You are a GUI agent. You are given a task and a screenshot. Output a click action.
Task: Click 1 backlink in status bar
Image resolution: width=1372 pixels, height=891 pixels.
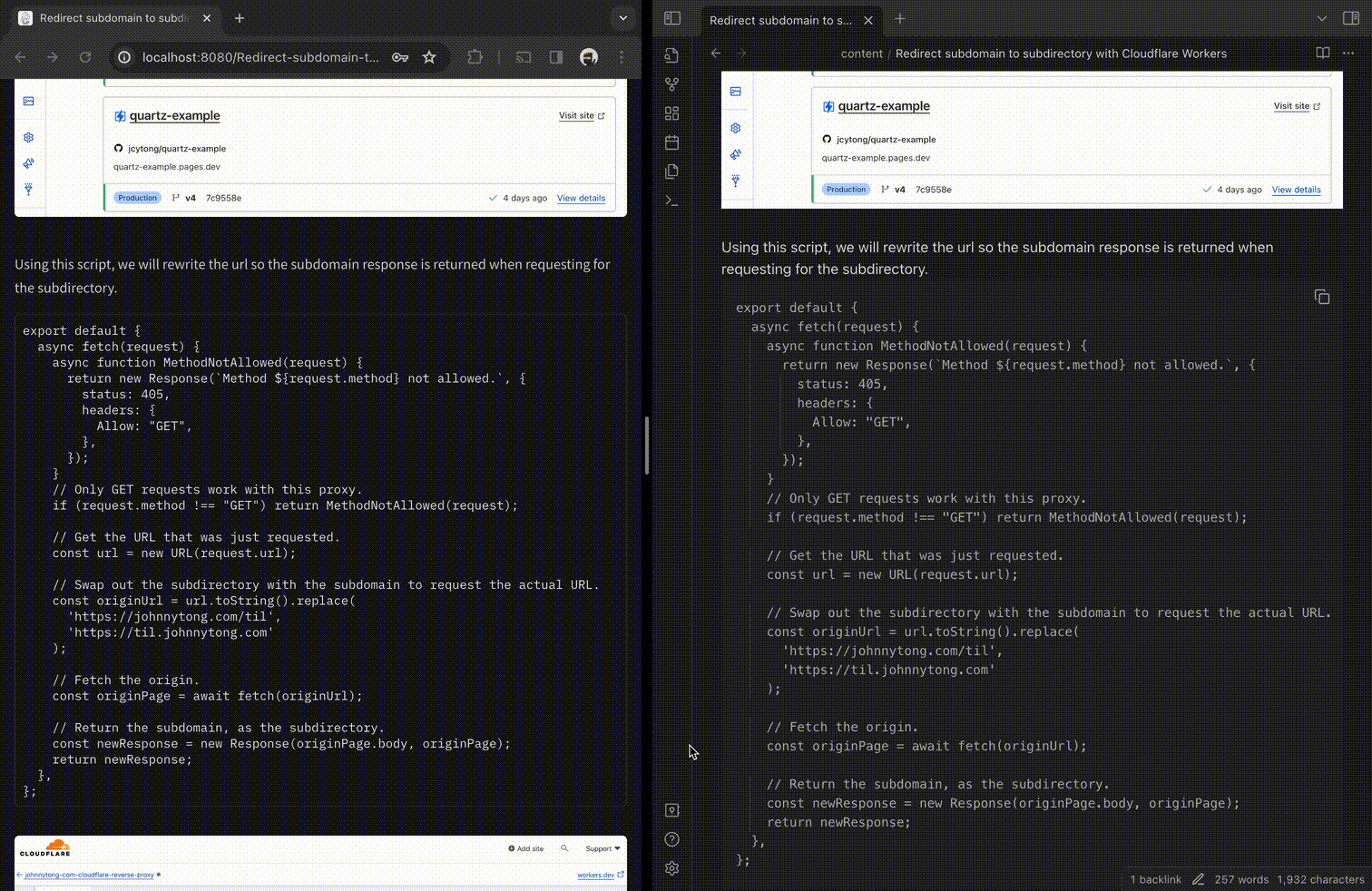pos(1155,879)
